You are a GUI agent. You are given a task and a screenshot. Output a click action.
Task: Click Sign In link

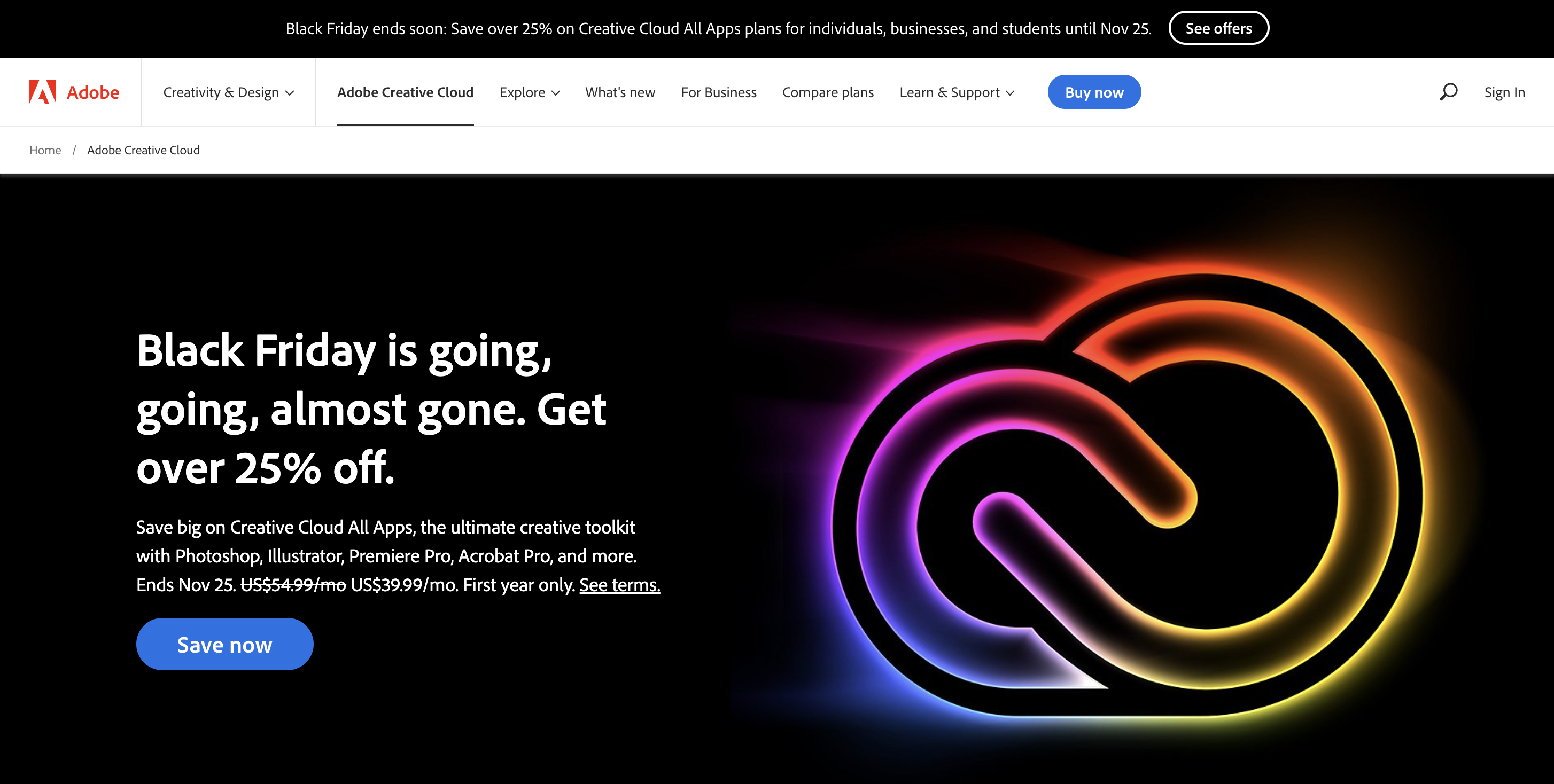(1504, 92)
